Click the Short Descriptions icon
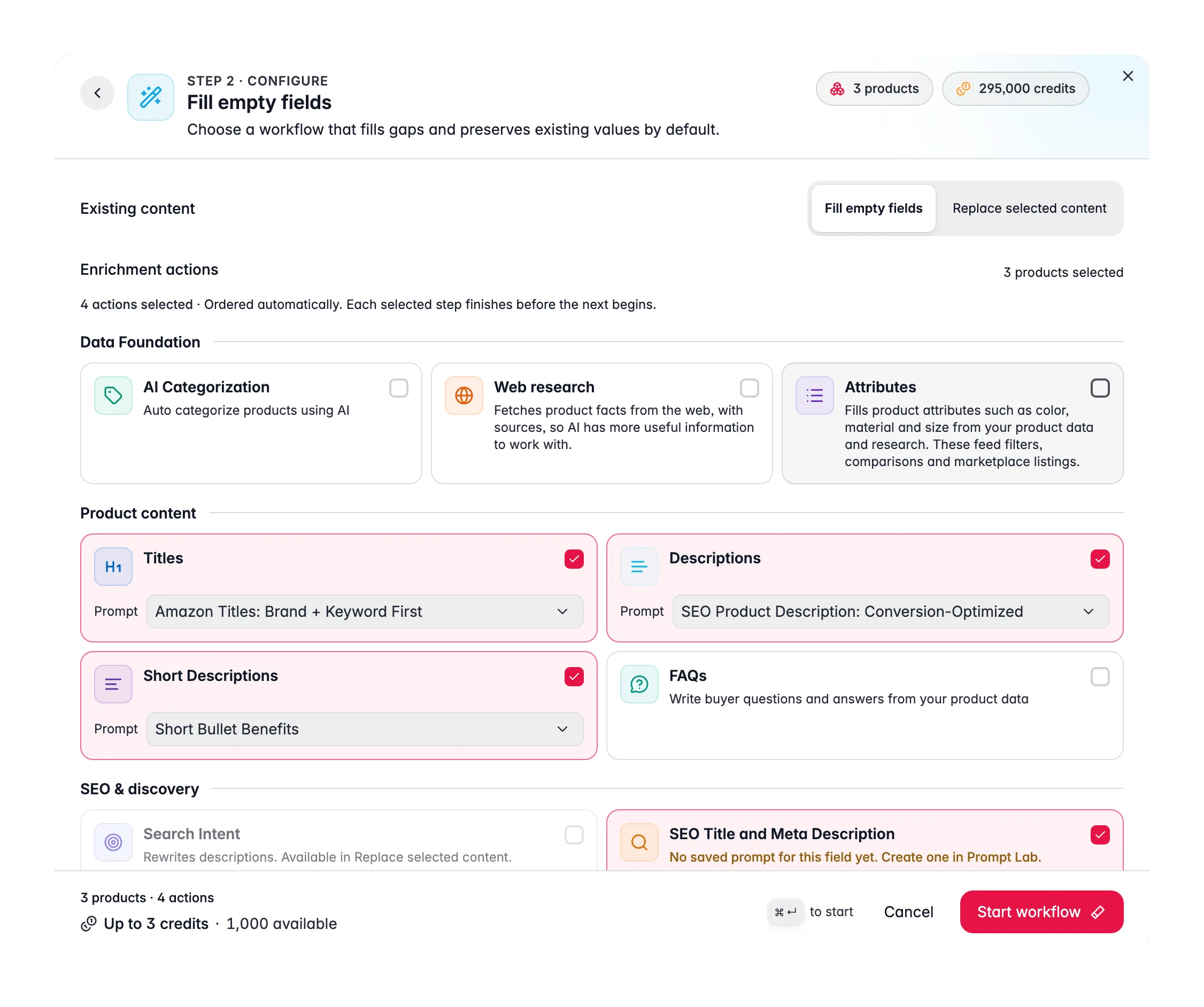1204x1007 pixels. point(113,684)
